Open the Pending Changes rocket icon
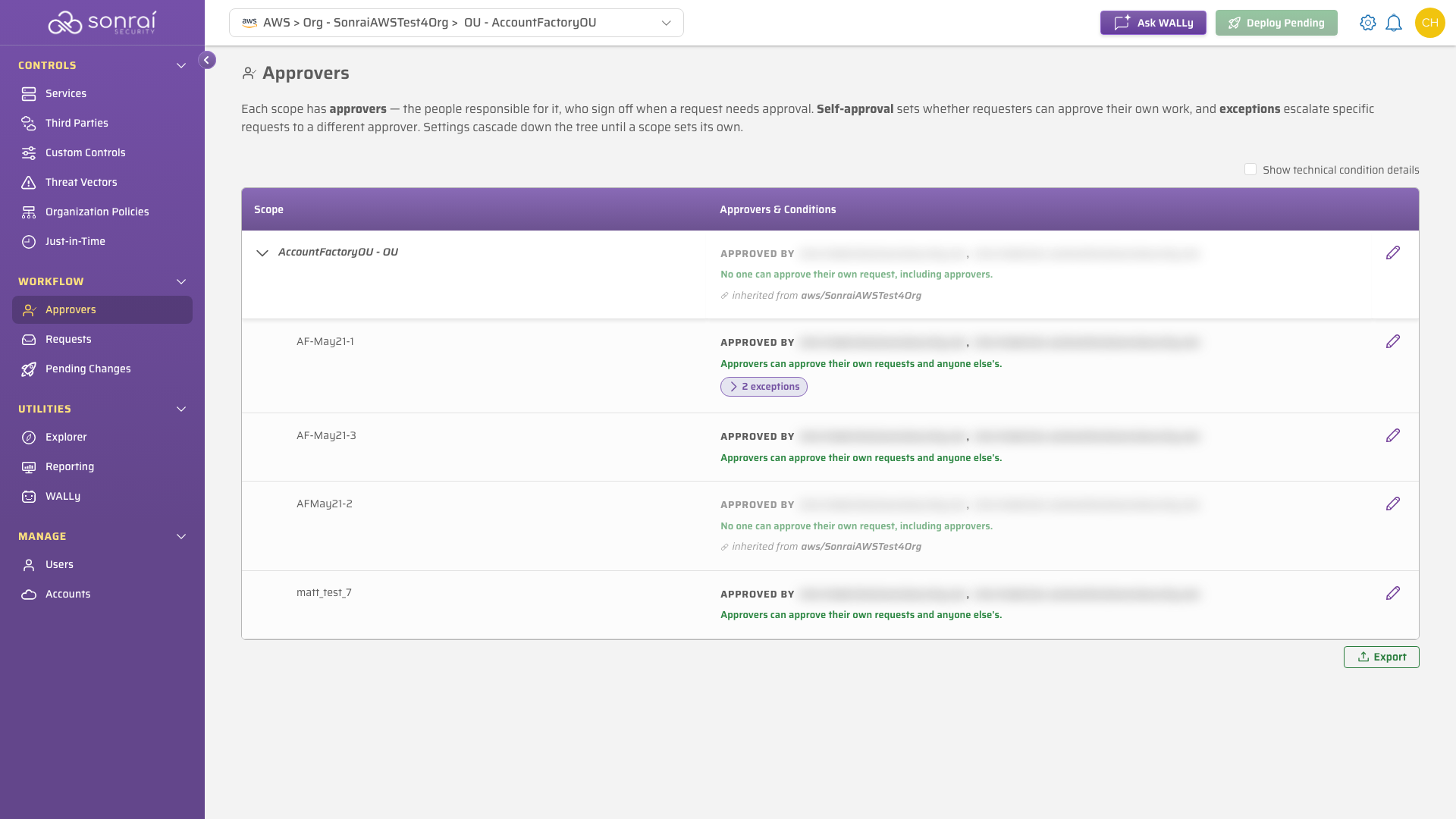Screen dimensions: 1456x819 (x=29, y=369)
